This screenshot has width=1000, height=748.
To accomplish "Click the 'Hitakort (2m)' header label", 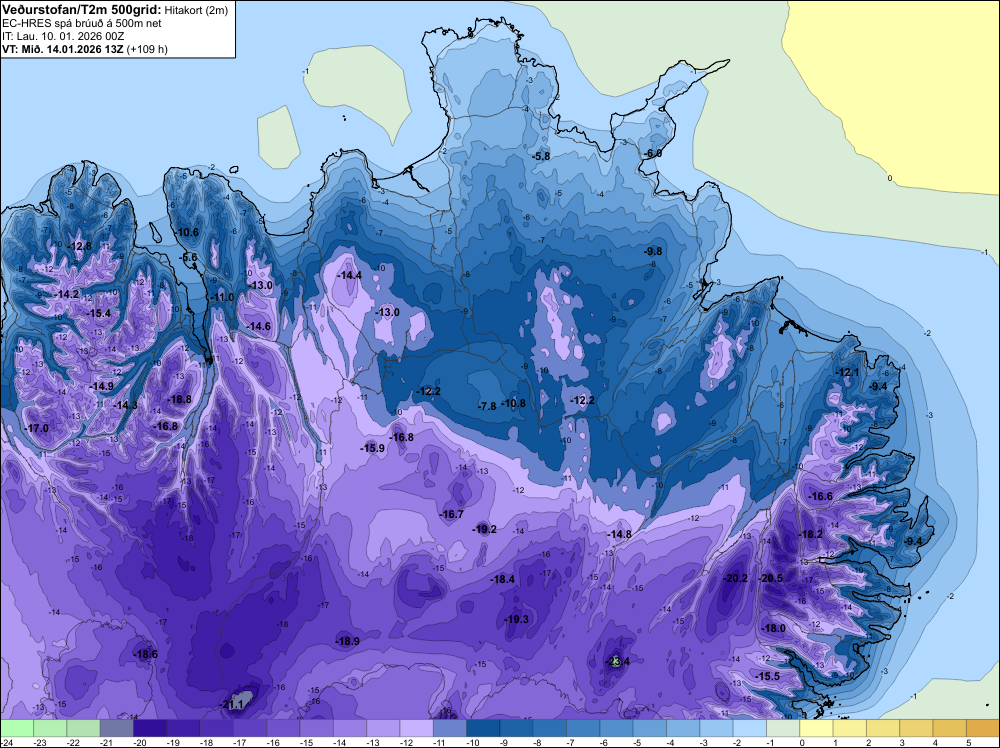I will click(x=196, y=10).
